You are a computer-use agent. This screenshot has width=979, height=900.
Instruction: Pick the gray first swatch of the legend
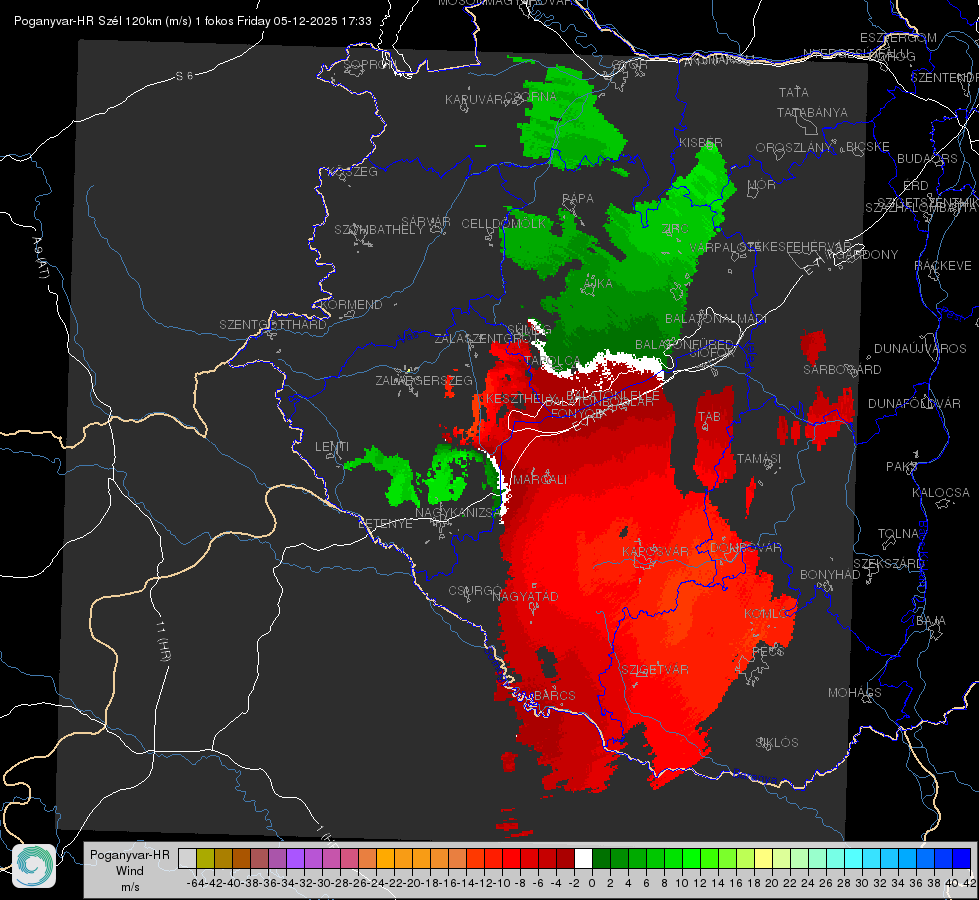[187, 858]
